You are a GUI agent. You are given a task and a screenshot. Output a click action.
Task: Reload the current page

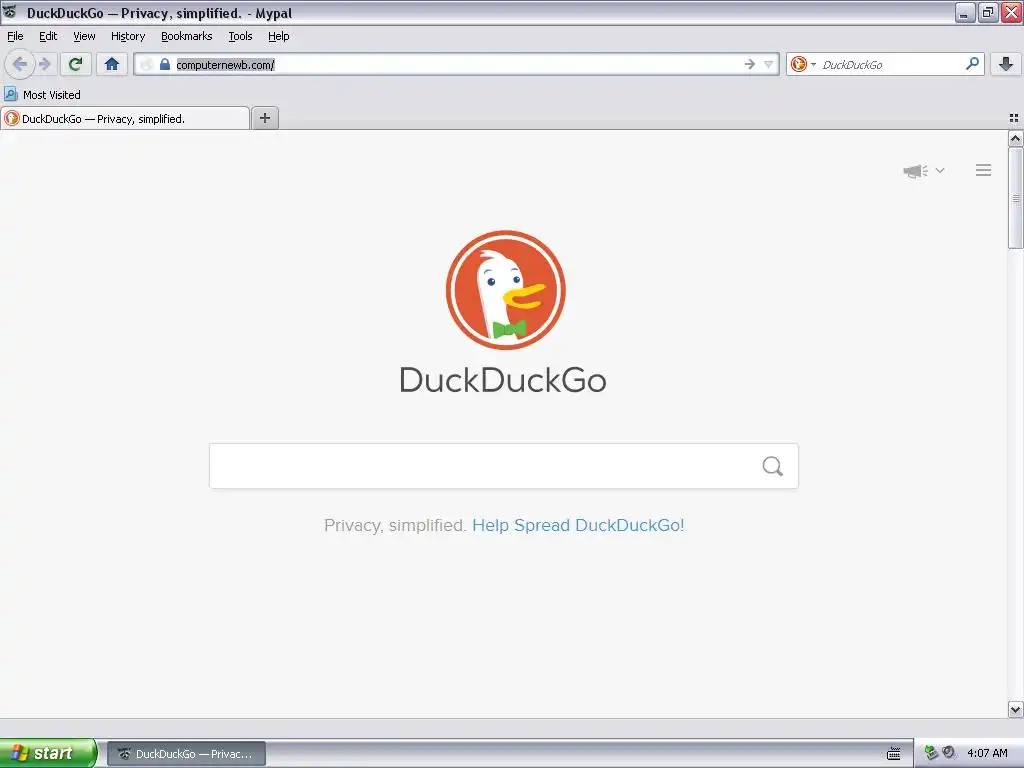(75, 64)
